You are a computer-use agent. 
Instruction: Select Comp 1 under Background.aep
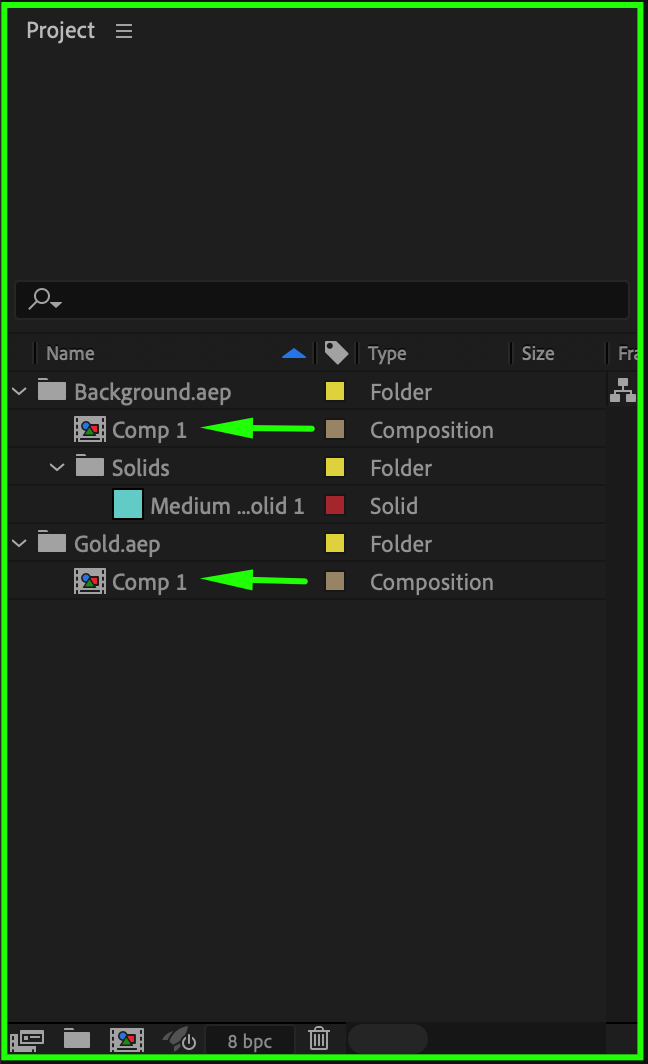pos(149,430)
